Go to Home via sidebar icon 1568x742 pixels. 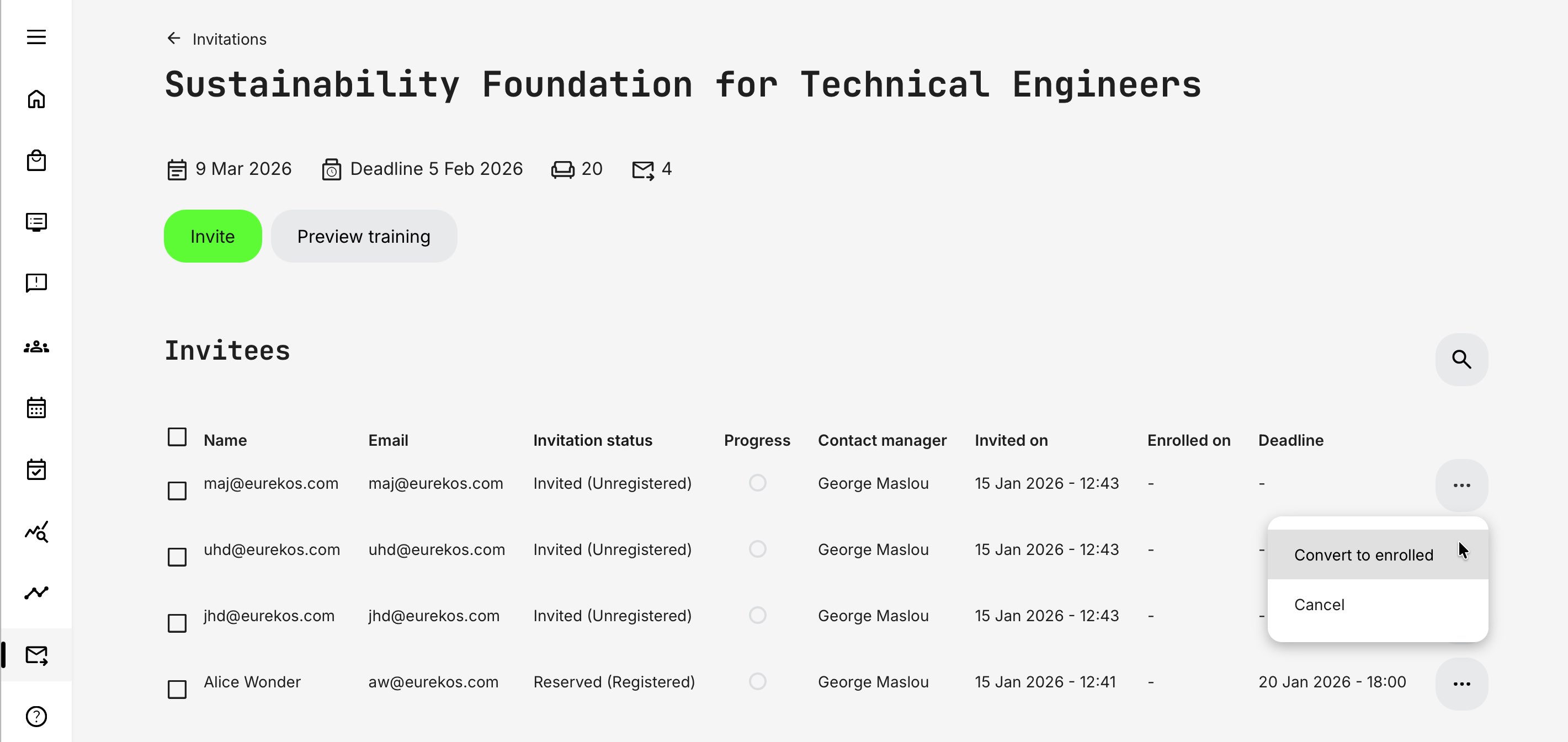36,99
